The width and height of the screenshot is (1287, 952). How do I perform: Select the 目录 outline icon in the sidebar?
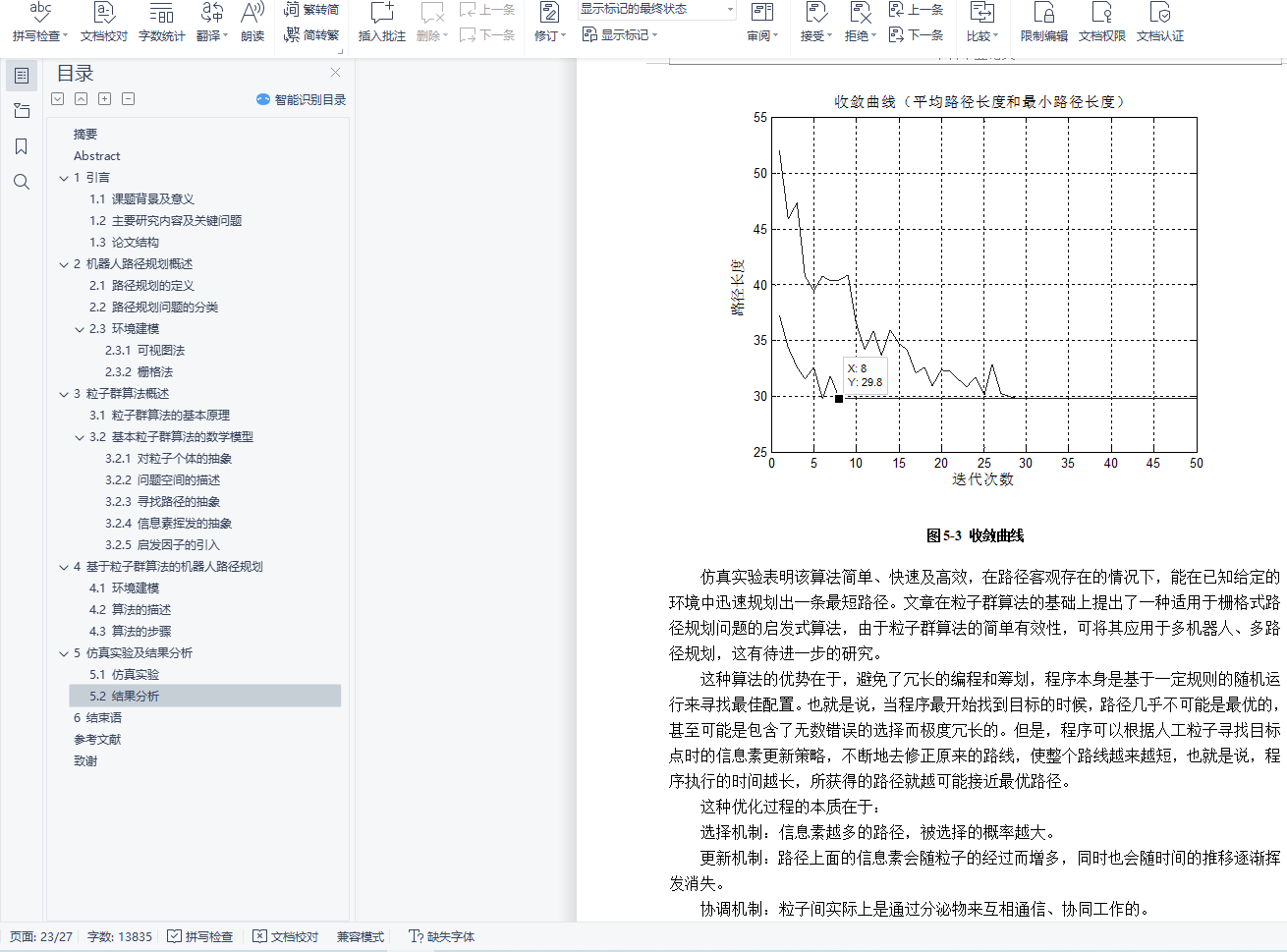(22, 76)
